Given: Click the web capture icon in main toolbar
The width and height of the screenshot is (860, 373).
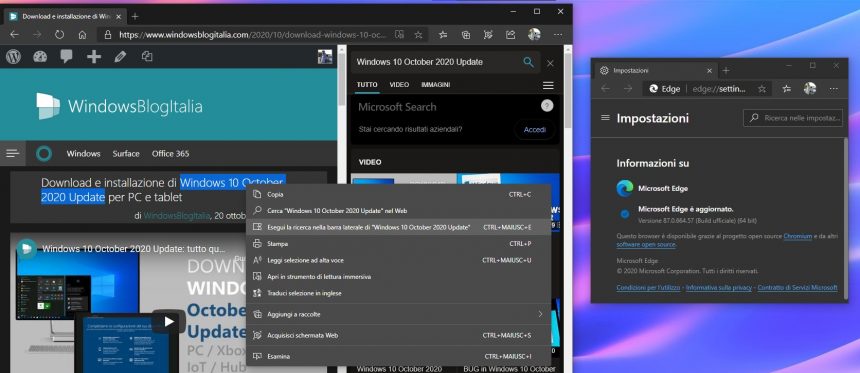Looking at the screenshot, I should pos(488,35).
